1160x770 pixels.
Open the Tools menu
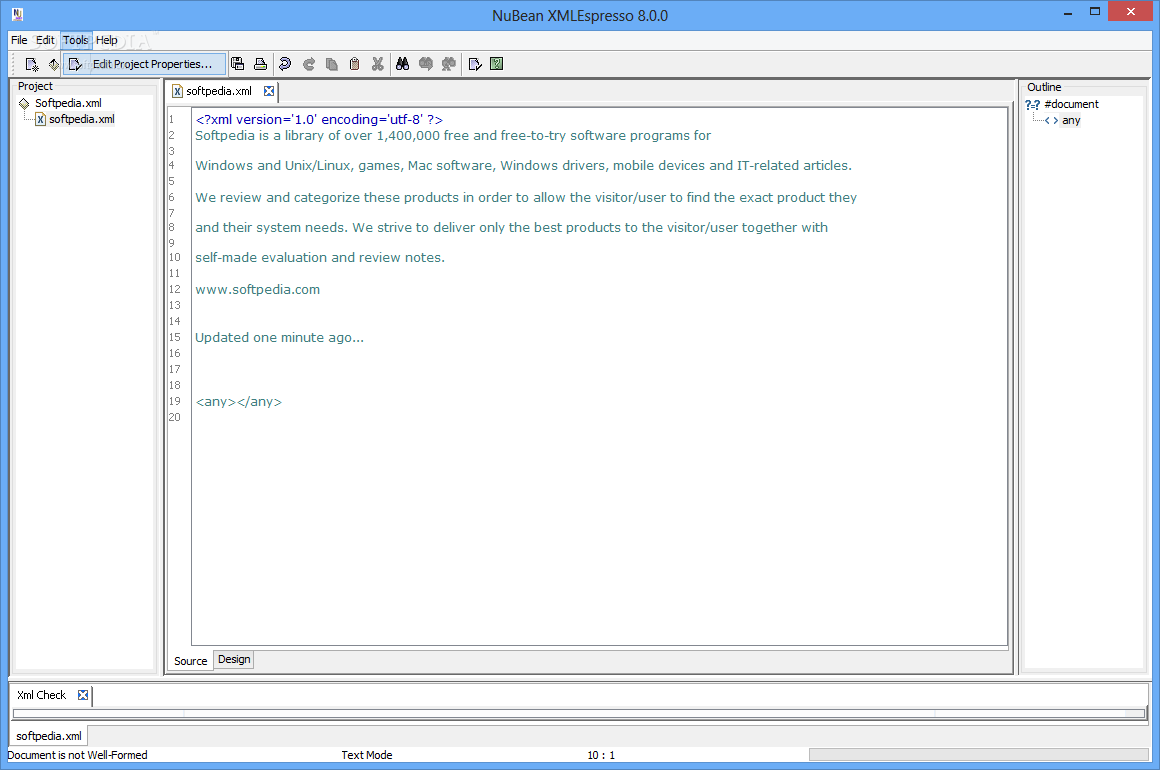coord(75,40)
